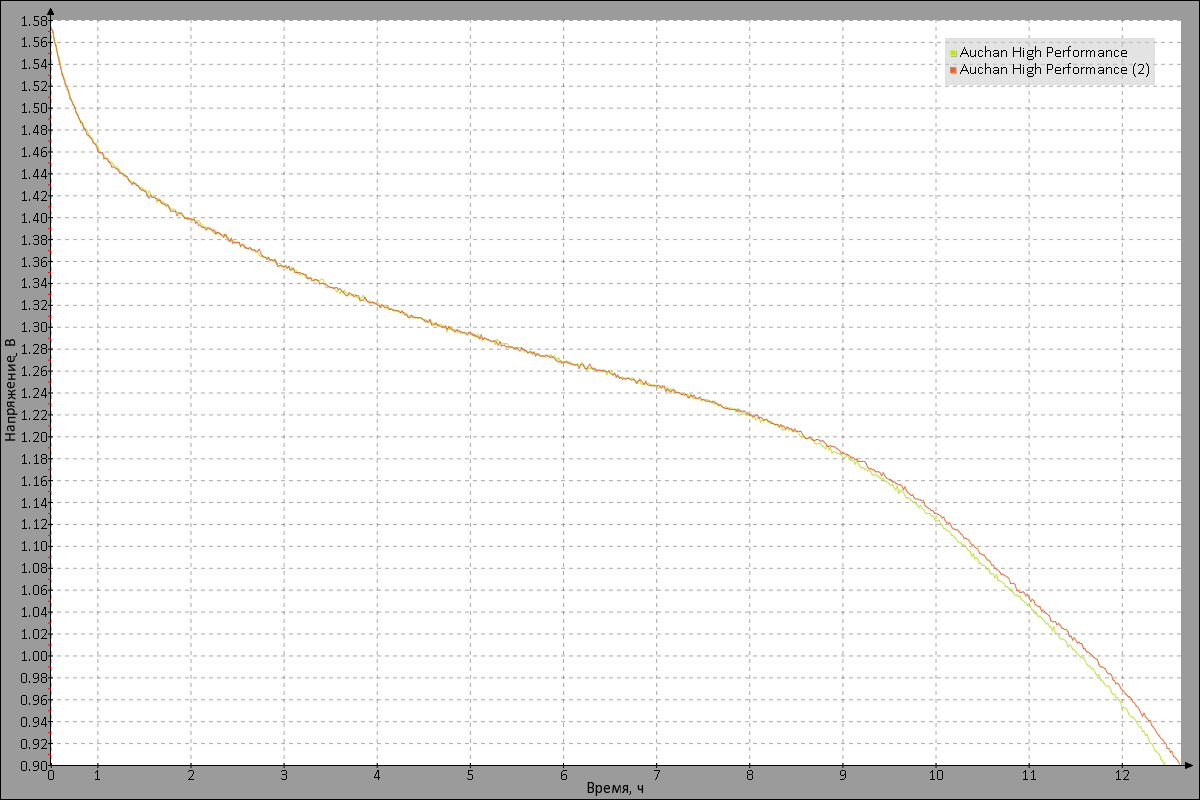Select the 'Auchan High Performance' legend label
The width and height of the screenshot is (1200, 800).
(1043, 52)
